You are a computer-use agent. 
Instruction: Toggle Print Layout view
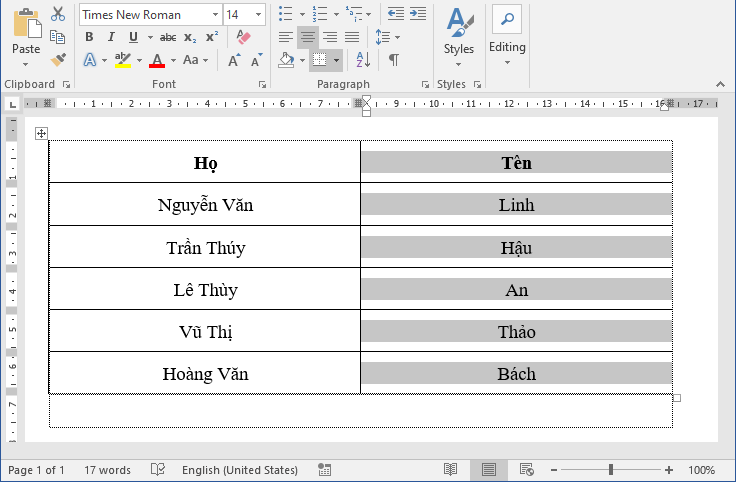click(x=489, y=469)
